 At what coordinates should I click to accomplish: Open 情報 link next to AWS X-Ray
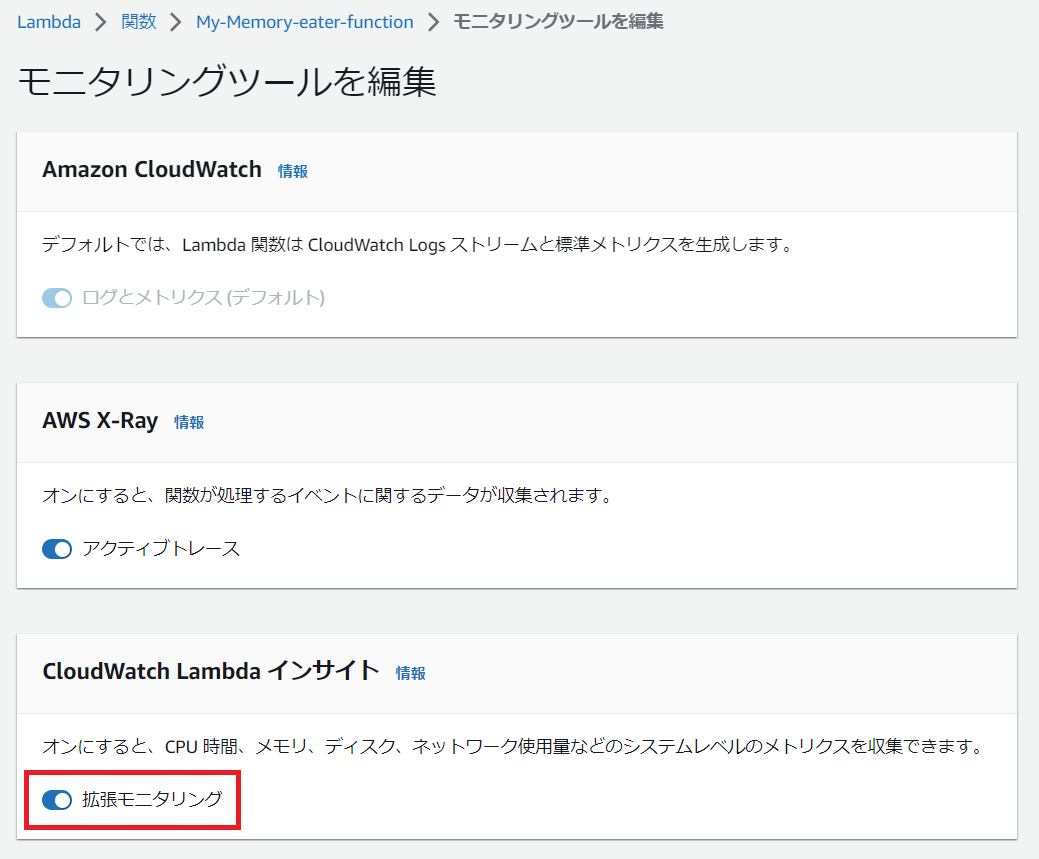click(189, 422)
